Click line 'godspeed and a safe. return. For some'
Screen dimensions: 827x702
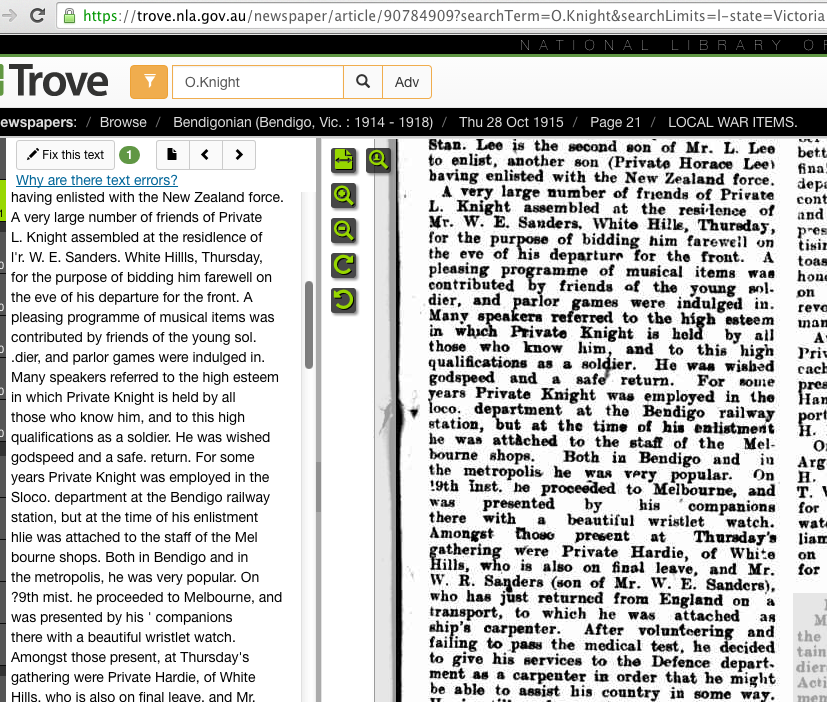tap(133, 458)
